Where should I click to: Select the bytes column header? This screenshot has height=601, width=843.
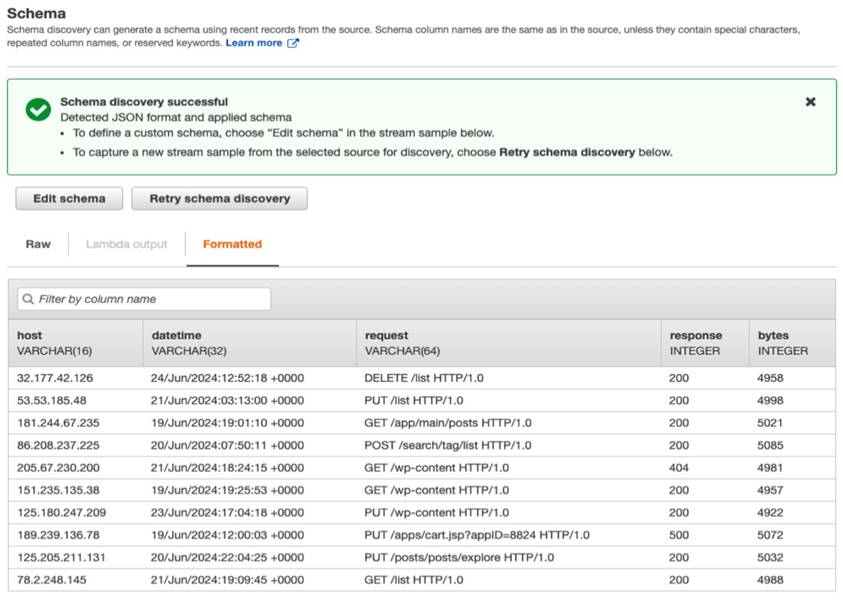773,336
